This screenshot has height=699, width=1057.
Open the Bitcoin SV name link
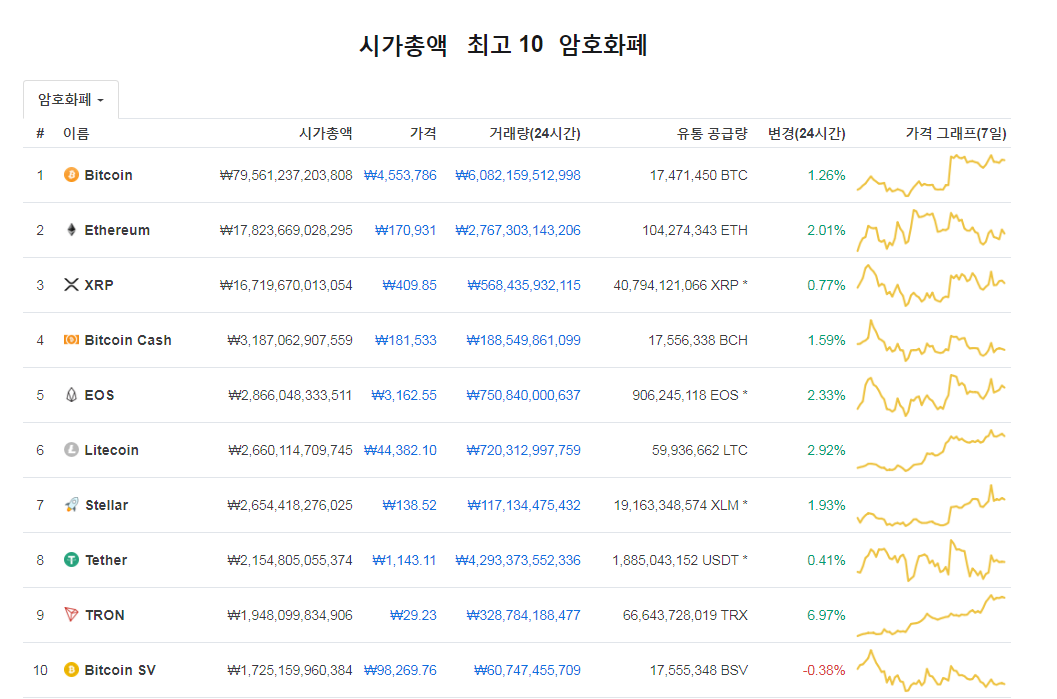click(x=120, y=670)
